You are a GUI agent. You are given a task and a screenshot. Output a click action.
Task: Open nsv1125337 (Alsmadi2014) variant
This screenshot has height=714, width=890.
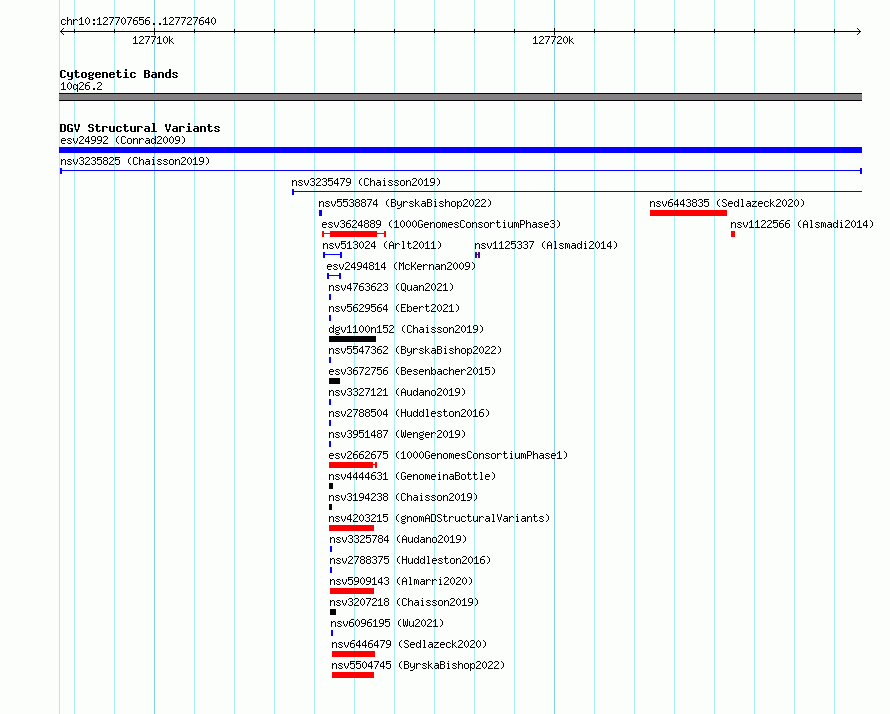point(546,245)
